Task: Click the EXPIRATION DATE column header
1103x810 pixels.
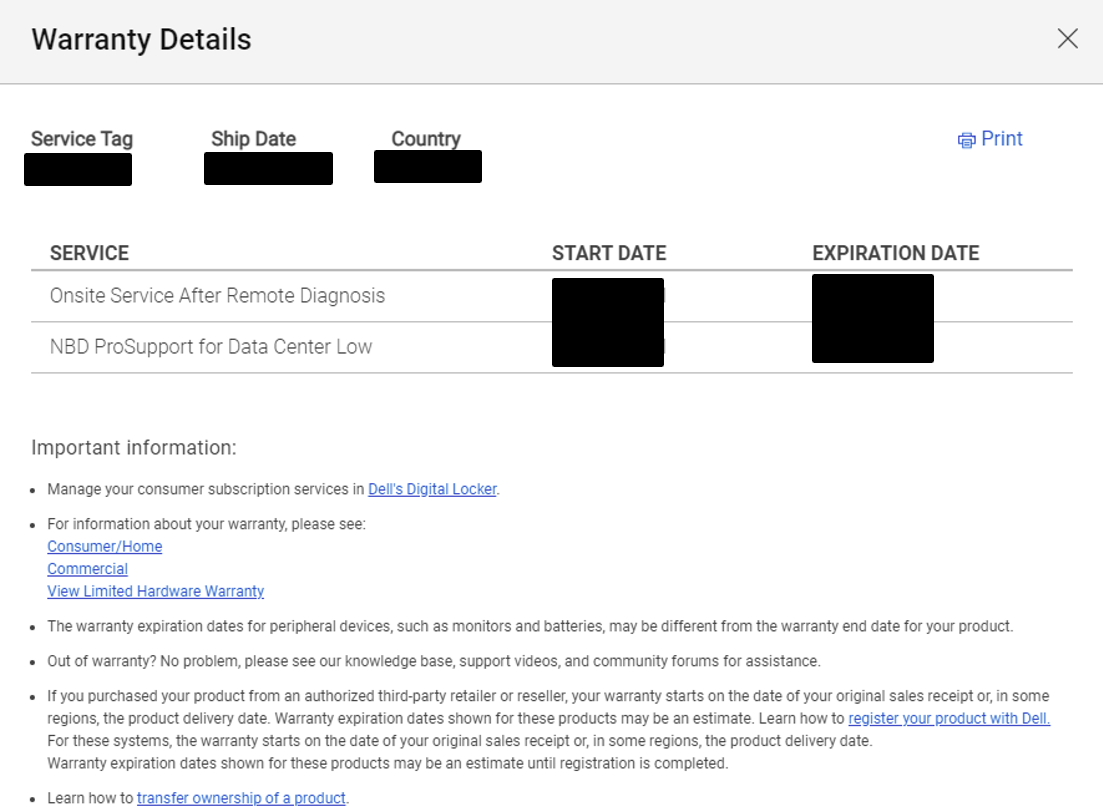Action: tap(895, 253)
